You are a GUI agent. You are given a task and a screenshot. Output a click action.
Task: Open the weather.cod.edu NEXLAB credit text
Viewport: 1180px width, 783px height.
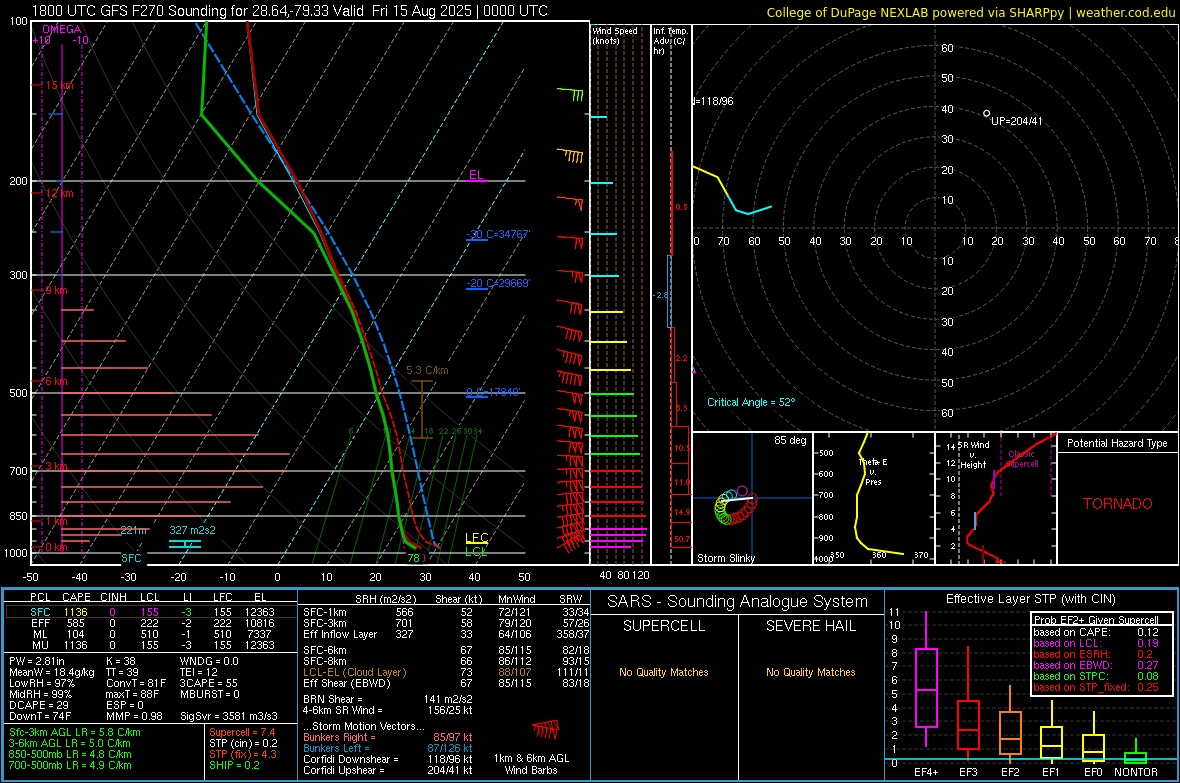[970, 12]
